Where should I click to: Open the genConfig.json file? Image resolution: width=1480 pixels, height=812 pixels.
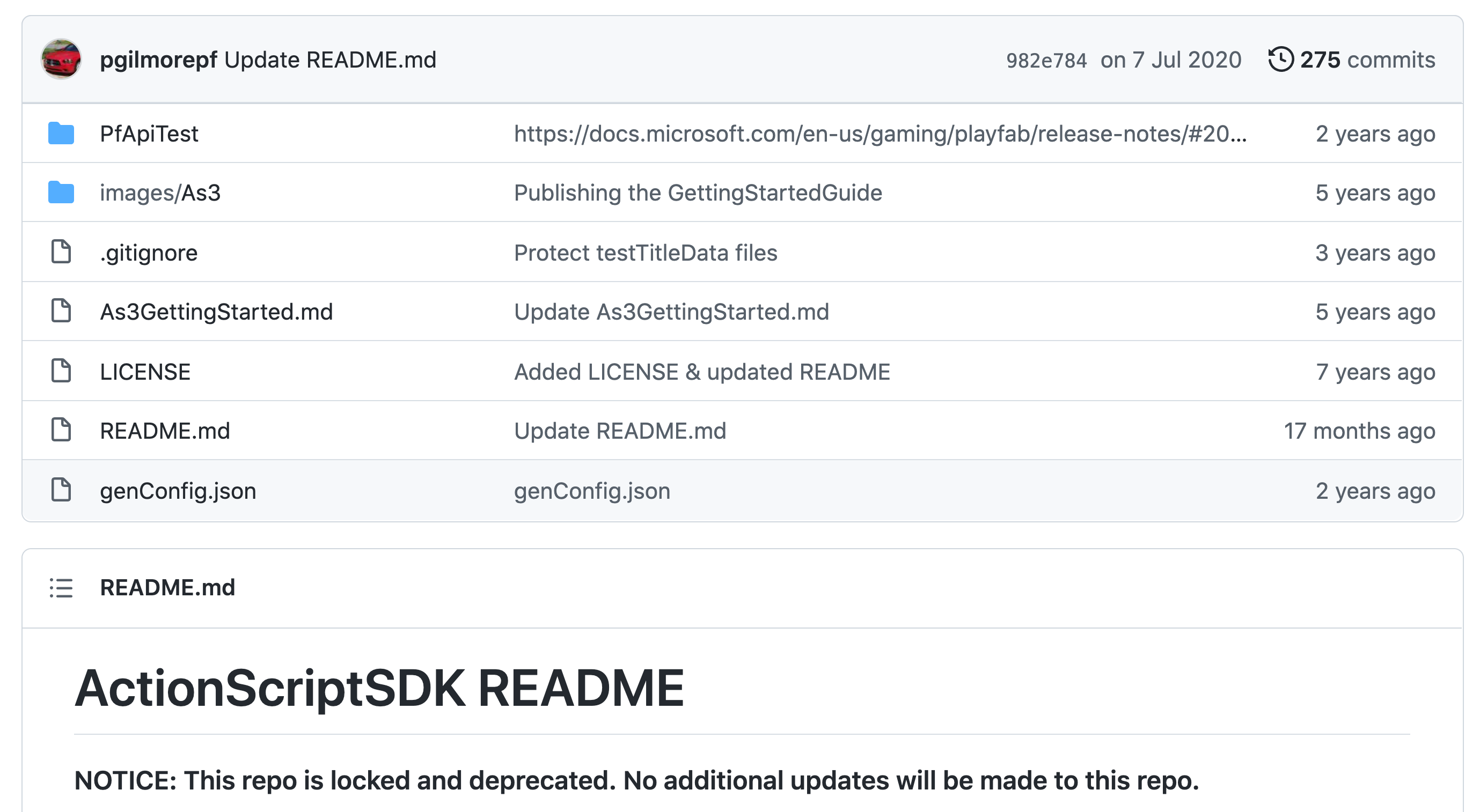178,490
